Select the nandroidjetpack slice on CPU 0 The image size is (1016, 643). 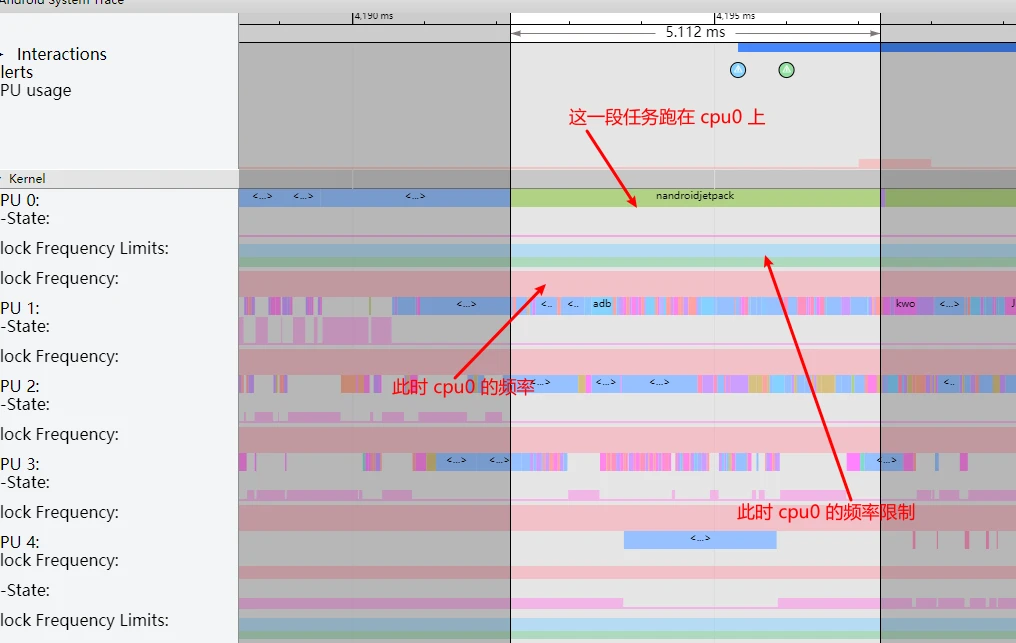694,196
